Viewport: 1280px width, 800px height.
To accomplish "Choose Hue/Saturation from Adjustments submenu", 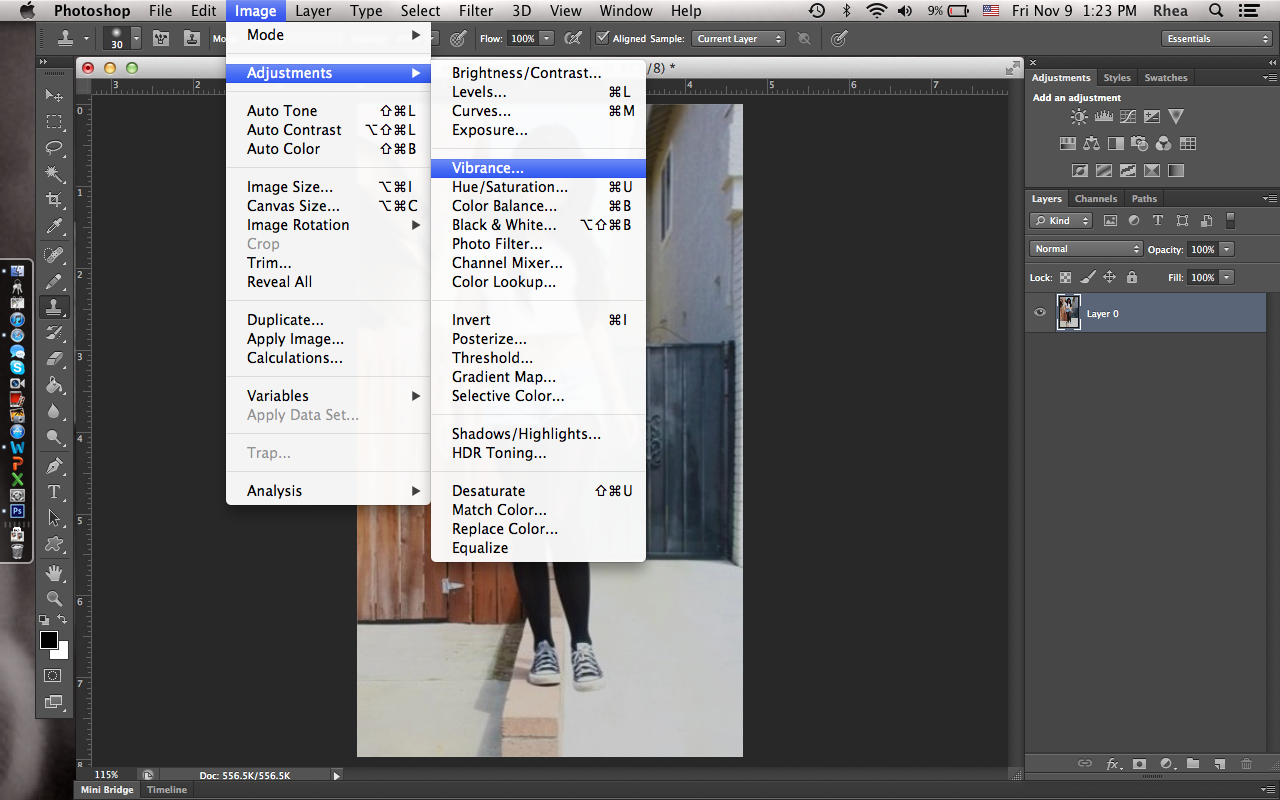I will tap(538, 187).
